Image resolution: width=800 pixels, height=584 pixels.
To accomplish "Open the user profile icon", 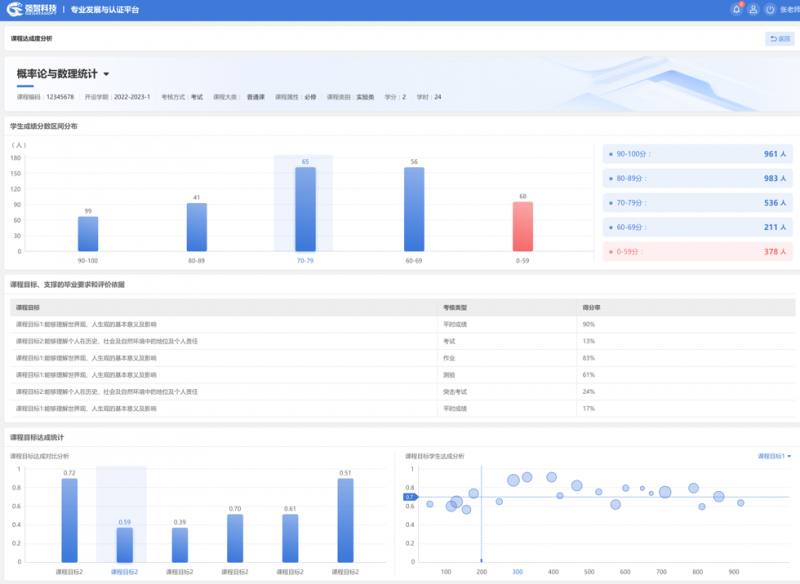I will (x=753, y=9).
